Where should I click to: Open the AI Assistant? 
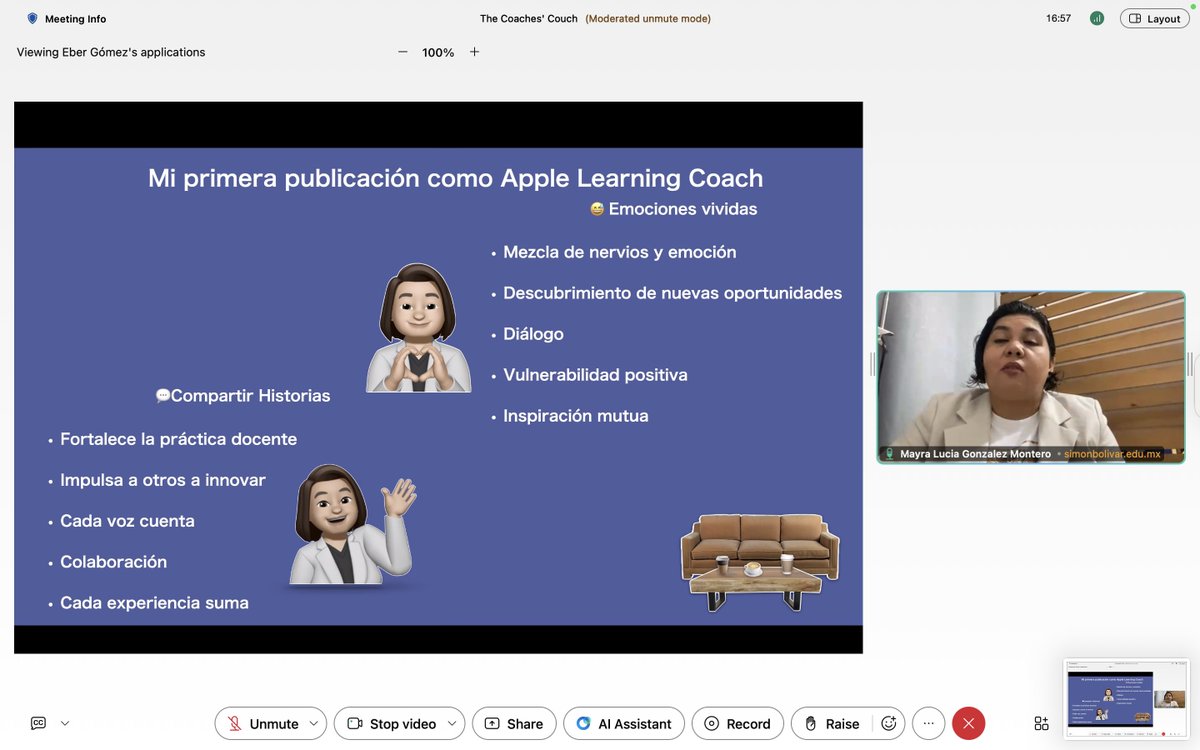624,723
